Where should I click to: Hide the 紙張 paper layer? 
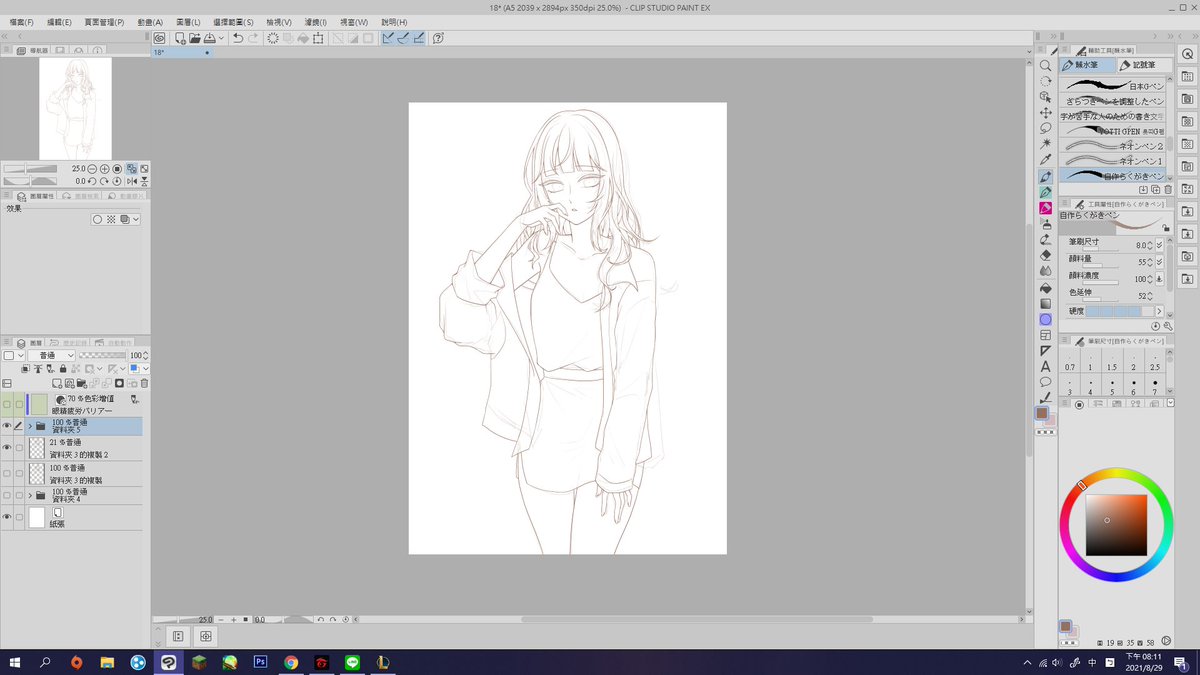coord(7,517)
